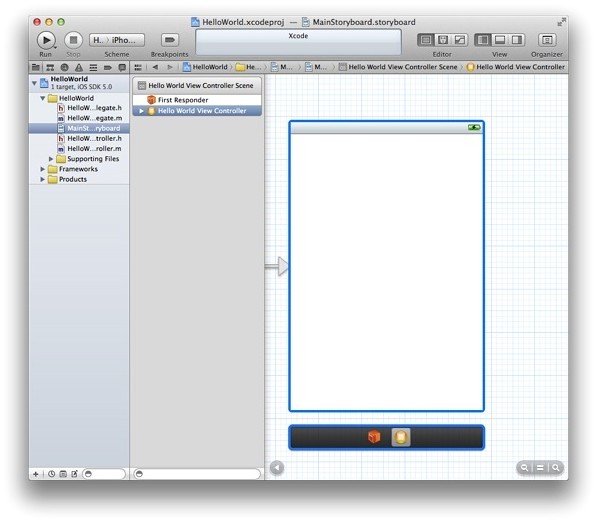Click the simulated status bar
This screenshot has height=522, width=597.
click(x=386, y=128)
